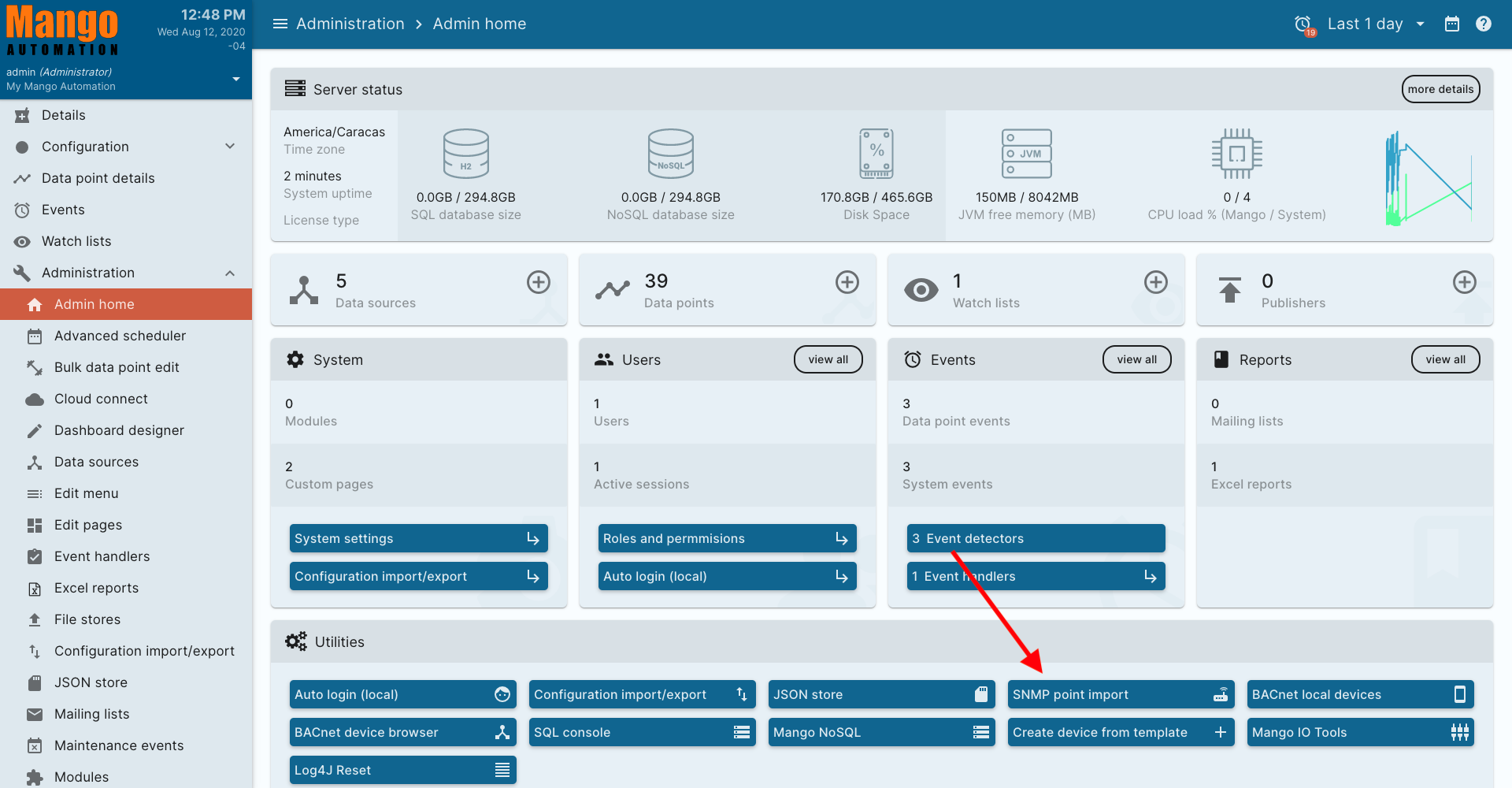Image resolution: width=1512 pixels, height=788 pixels.
Task: Open Data point details in sidebar
Action: pyautogui.click(x=126, y=178)
